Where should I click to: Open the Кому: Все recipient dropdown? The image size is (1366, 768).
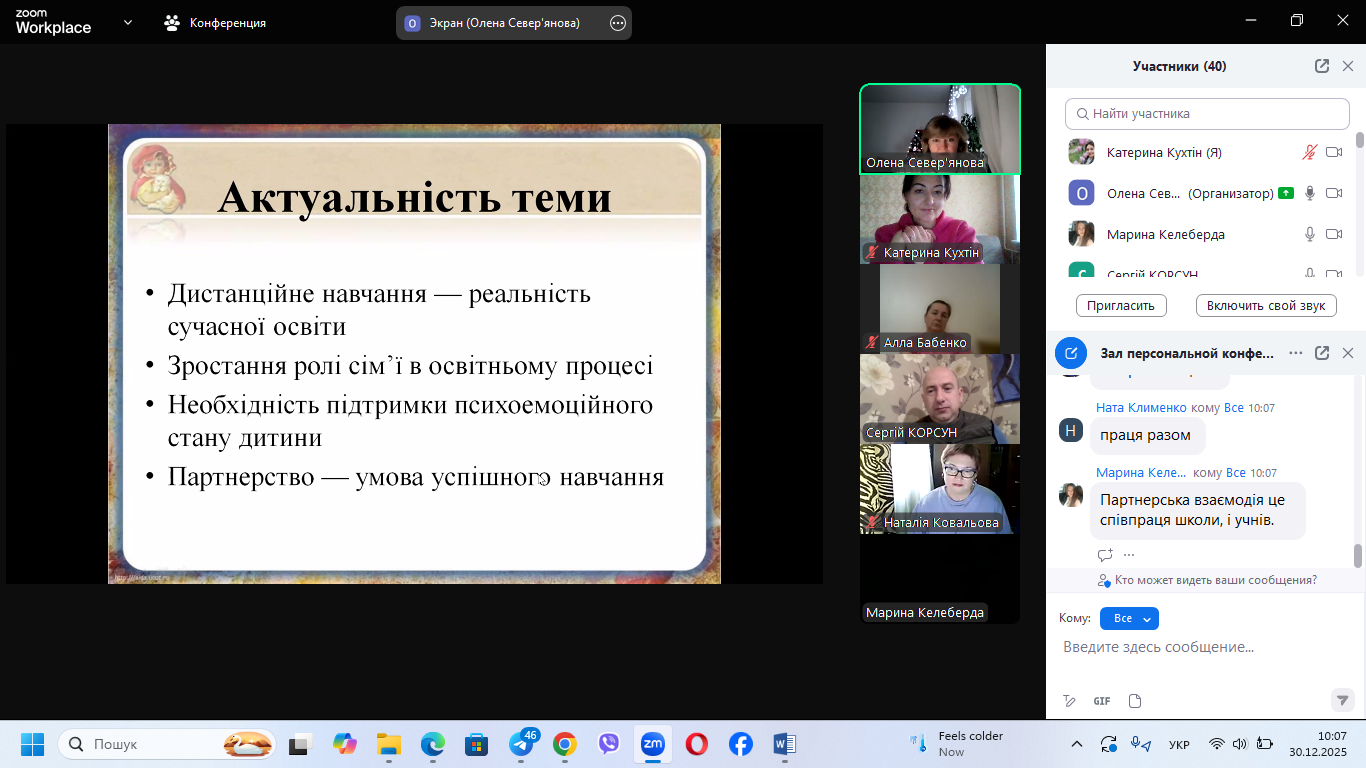(x=1129, y=619)
